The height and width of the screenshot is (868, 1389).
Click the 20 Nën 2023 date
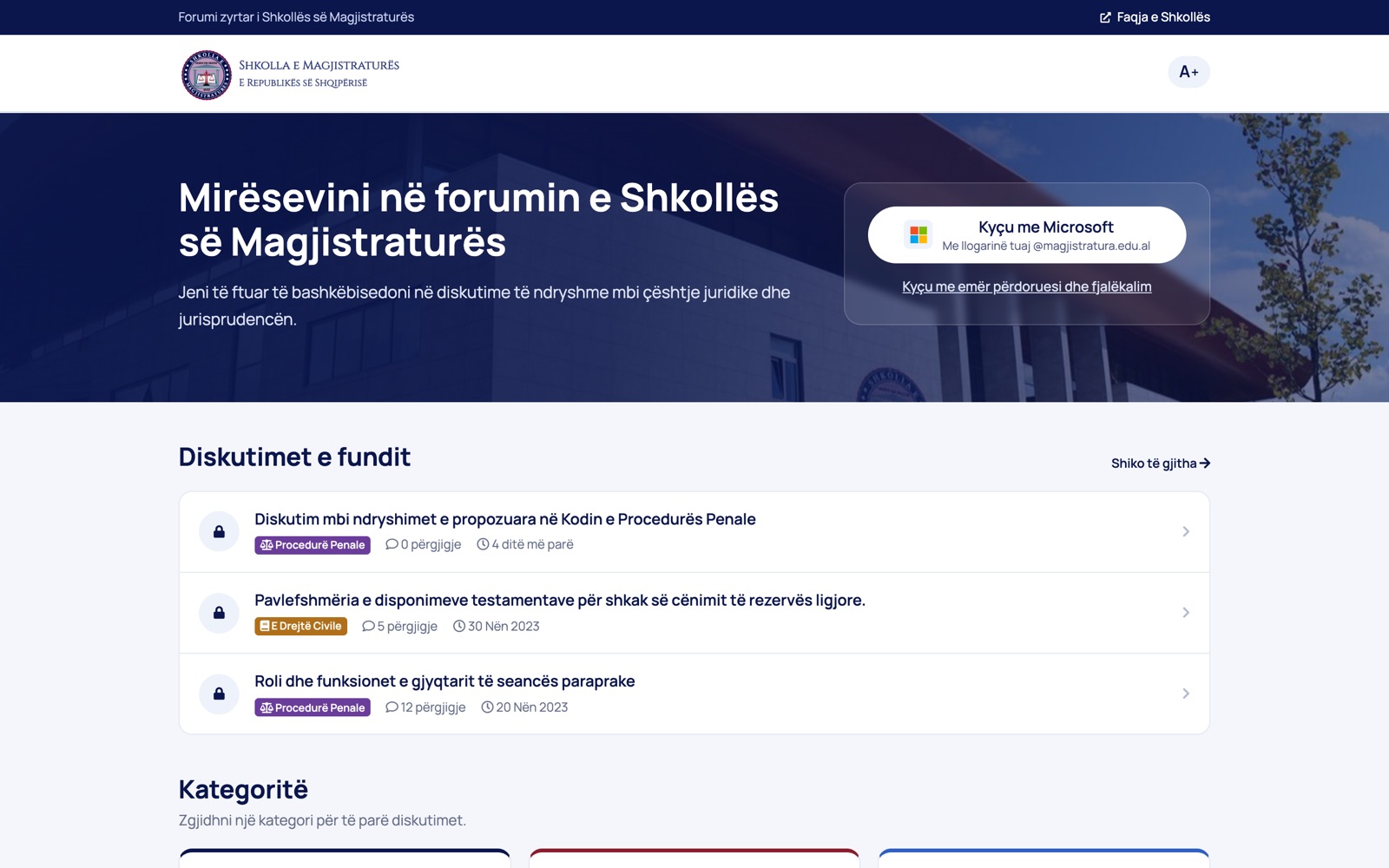[525, 707]
